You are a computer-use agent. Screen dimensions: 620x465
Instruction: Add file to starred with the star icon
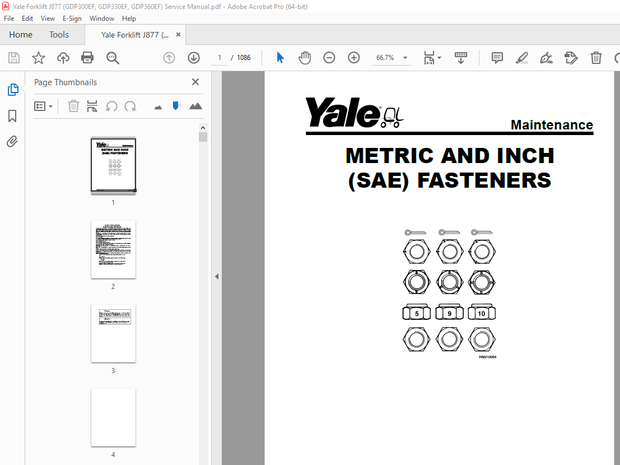tap(38, 58)
